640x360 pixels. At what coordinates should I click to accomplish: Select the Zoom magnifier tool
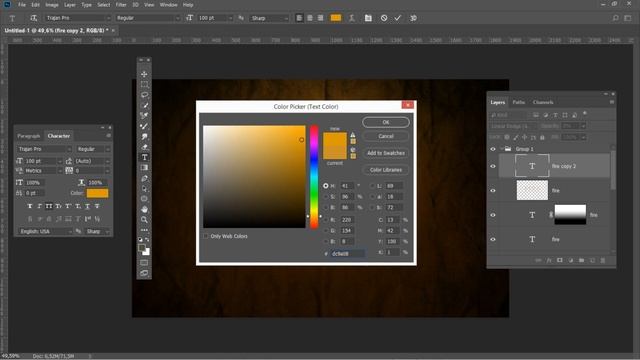tap(144, 220)
